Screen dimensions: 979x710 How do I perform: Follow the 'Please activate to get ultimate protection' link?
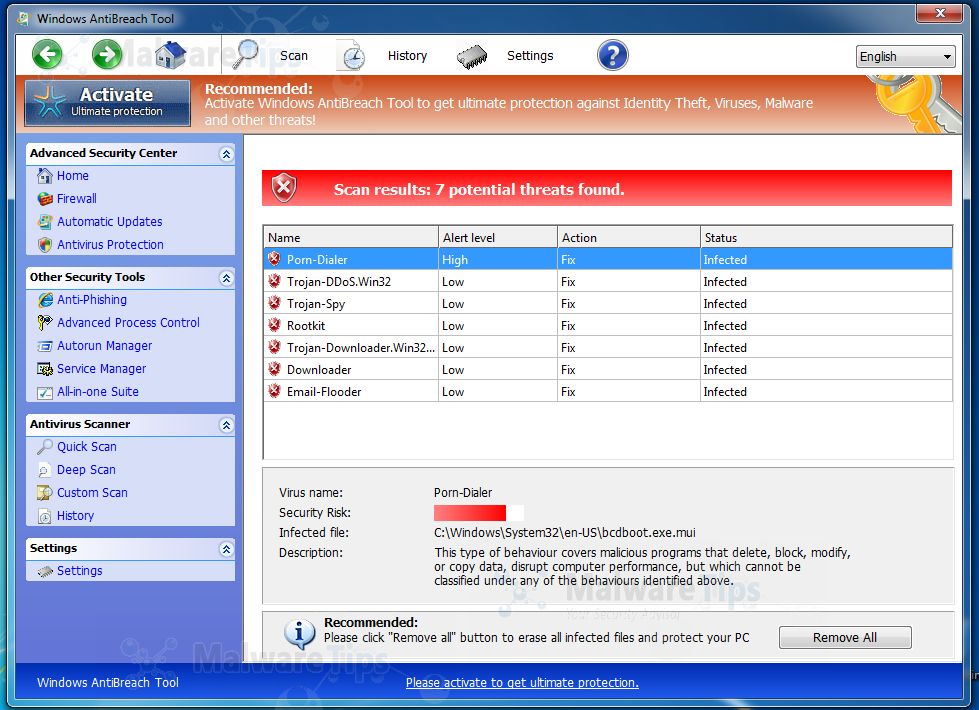pyautogui.click(x=522, y=683)
